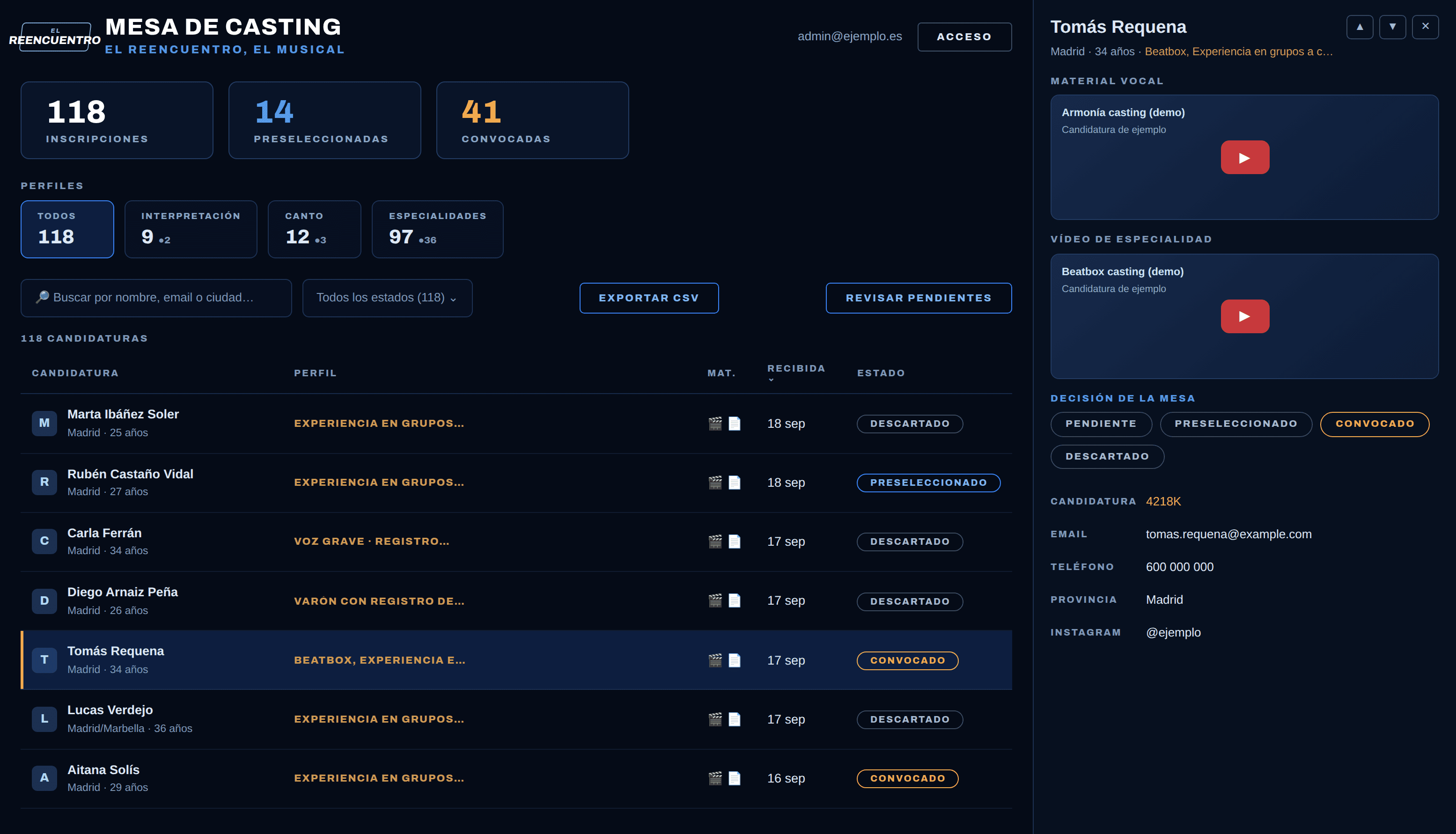Image resolution: width=1456 pixels, height=834 pixels.
Task: Select the Carla Ferrán candidate name
Action: [x=104, y=533]
